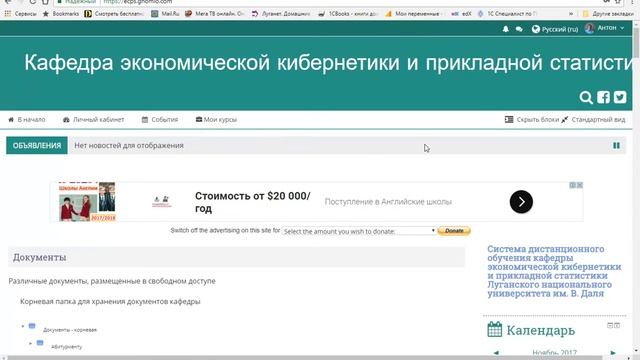The width and height of the screenshot is (640, 360).
Task: Select the Абитуриенту folder
Action: coord(67,347)
